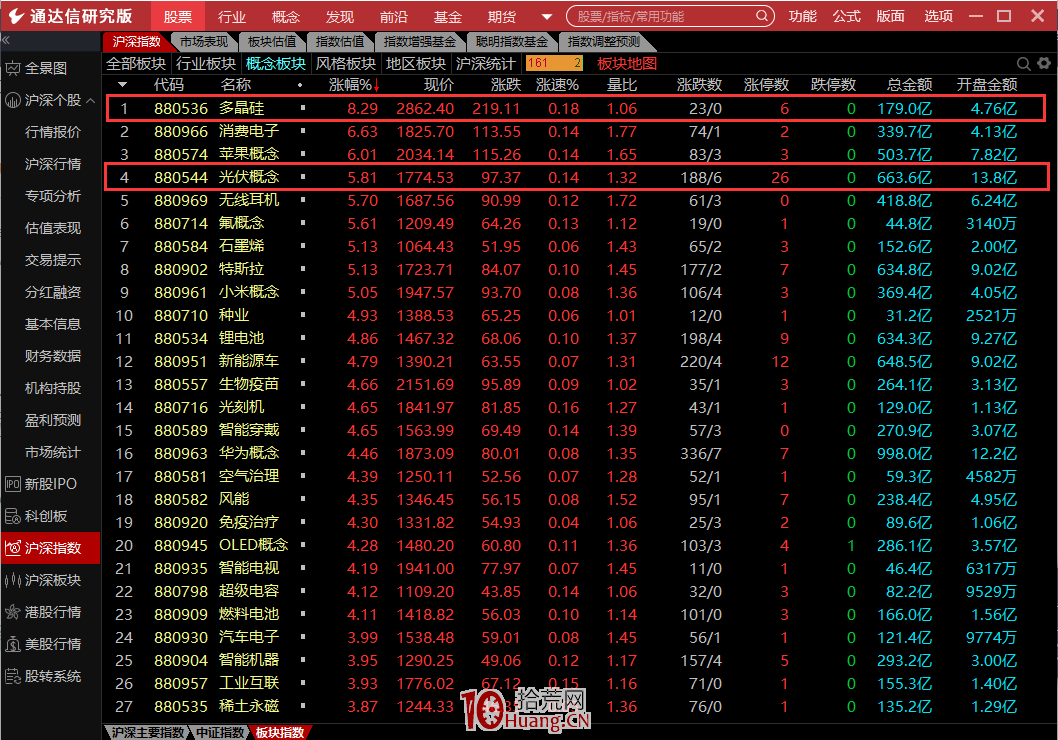Switch to the 指数调整预测 tab
1058x740 pixels.
[x=604, y=42]
